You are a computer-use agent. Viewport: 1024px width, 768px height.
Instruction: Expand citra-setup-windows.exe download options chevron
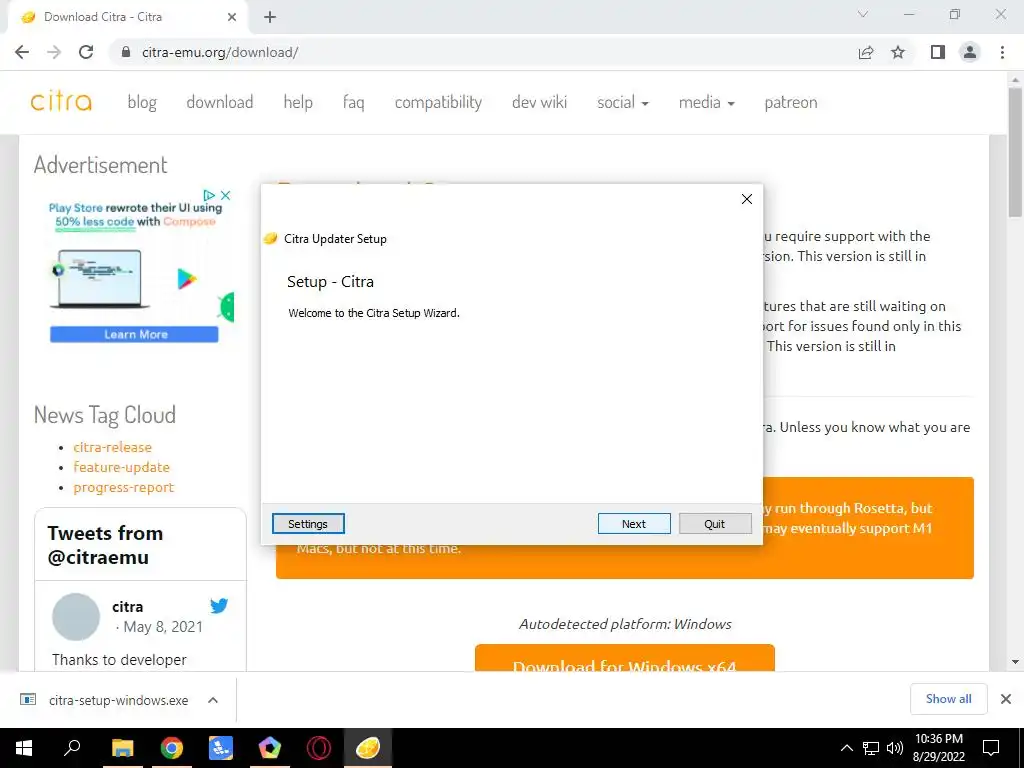213,700
